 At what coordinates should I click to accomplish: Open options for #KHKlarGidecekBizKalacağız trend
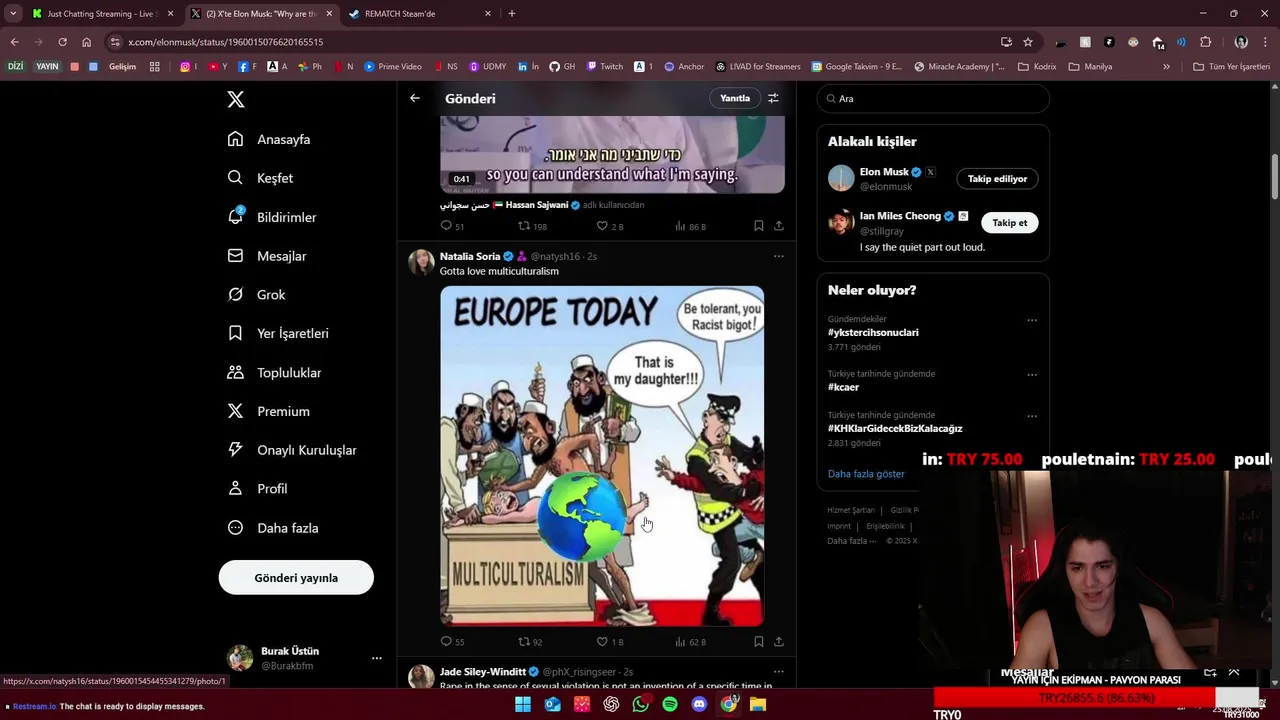(1032, 416)
